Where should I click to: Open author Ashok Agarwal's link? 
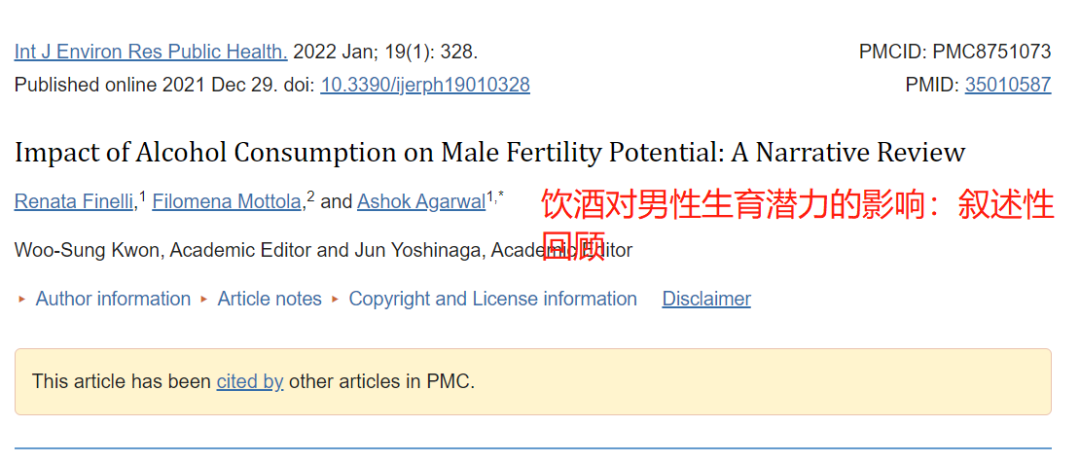[x=422, y=202]
